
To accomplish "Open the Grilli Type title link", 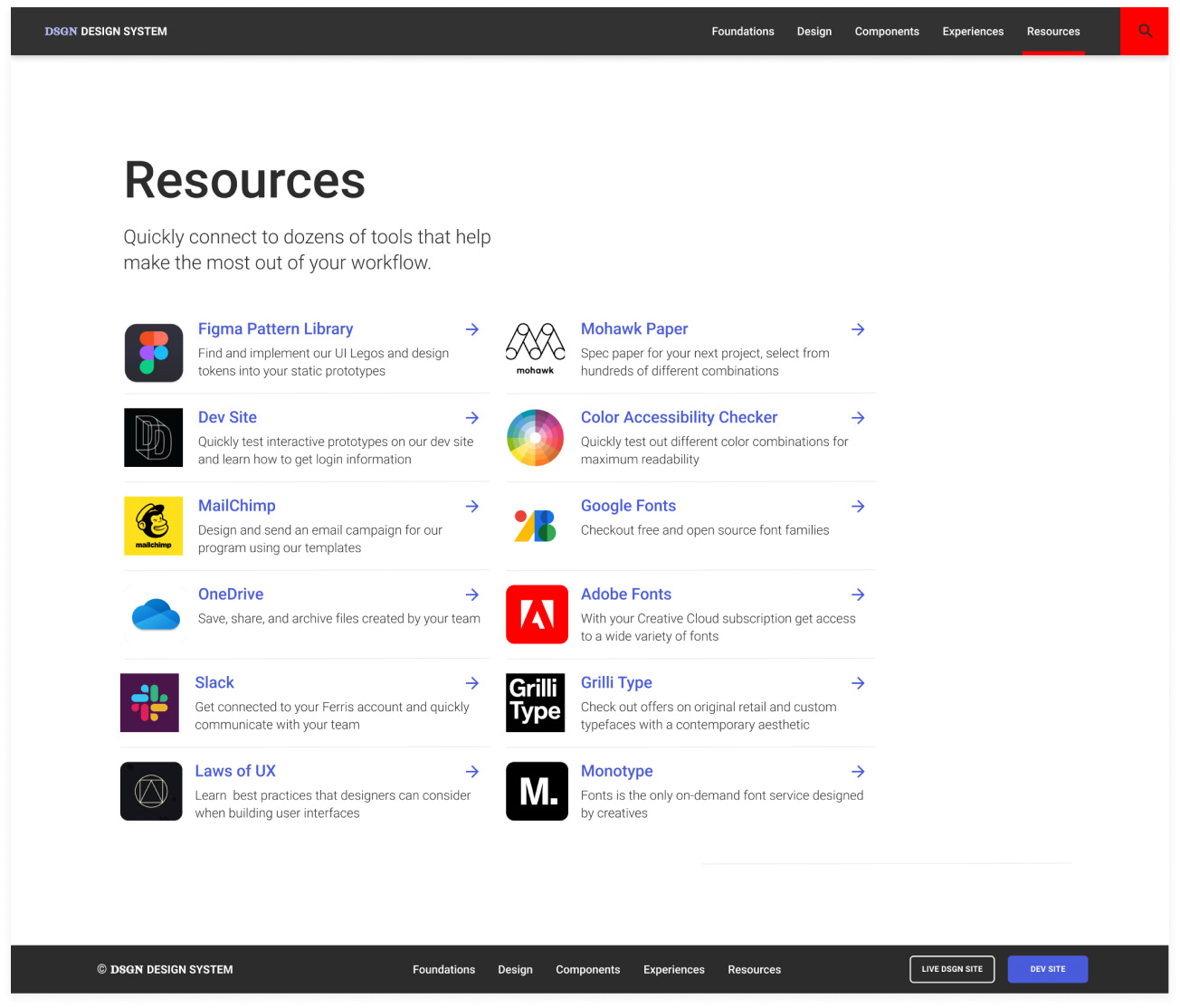I will coord(616,682).
